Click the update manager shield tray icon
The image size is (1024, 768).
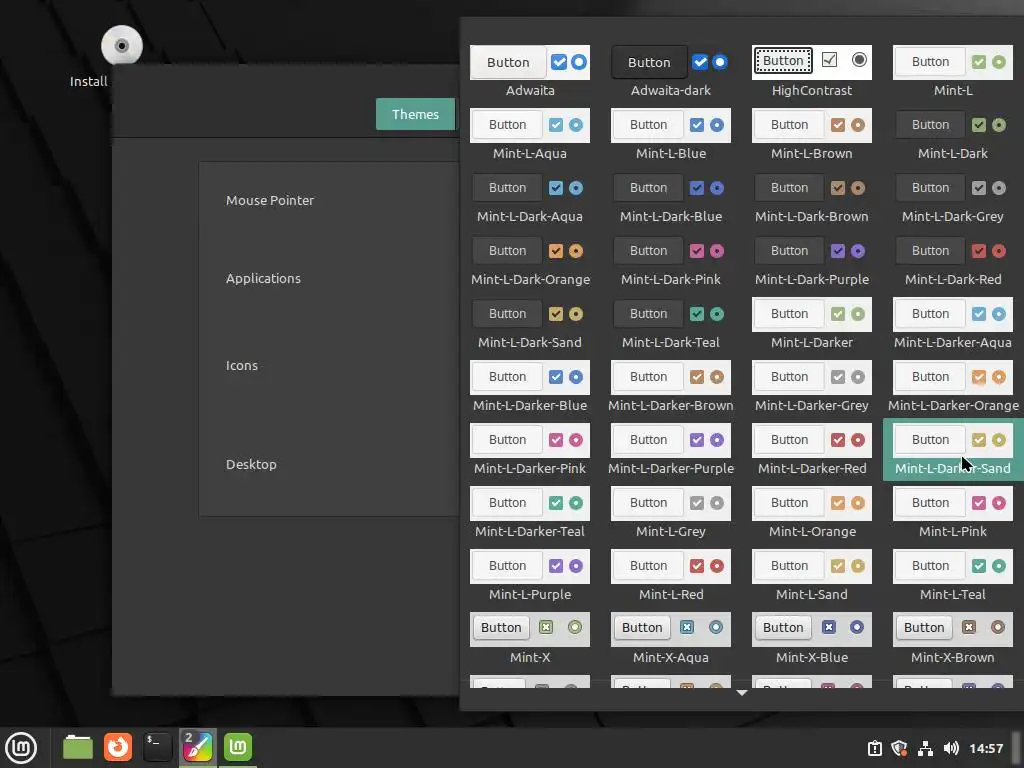coord(899,748)
